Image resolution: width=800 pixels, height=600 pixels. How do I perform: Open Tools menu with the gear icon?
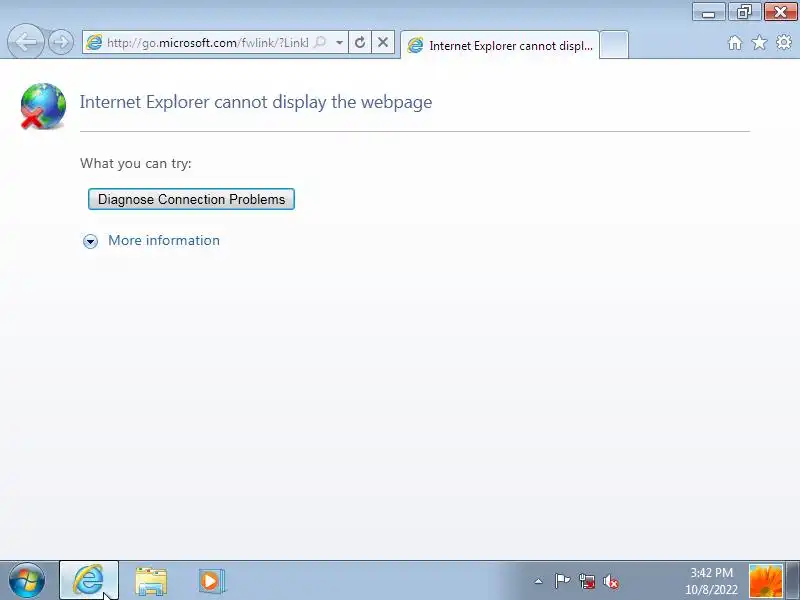784,42
